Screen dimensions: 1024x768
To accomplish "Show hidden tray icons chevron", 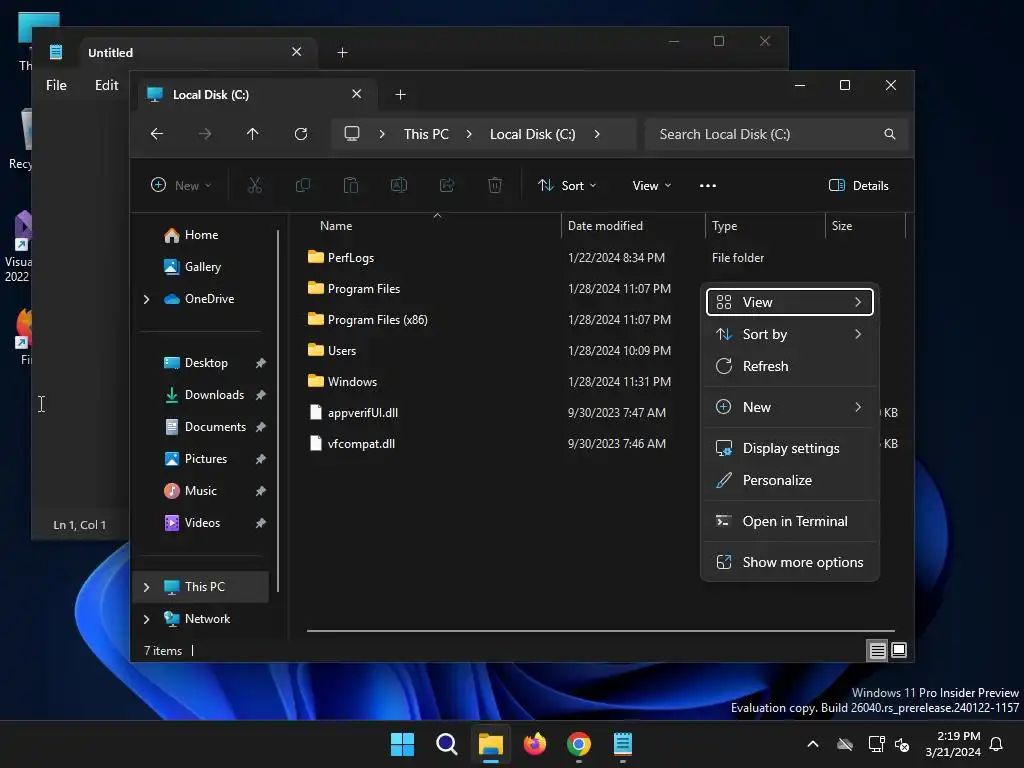I will click(x=813, y=744).
